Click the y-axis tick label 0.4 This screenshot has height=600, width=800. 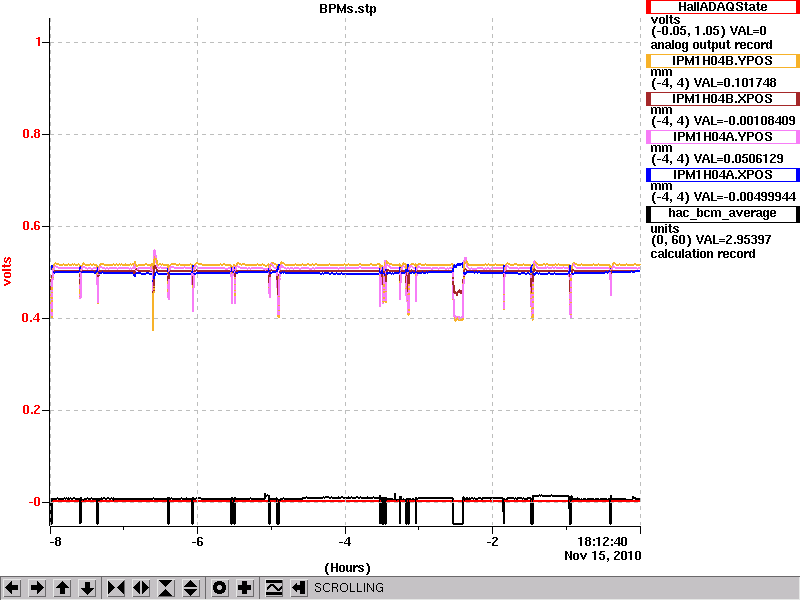click(32, 318)
